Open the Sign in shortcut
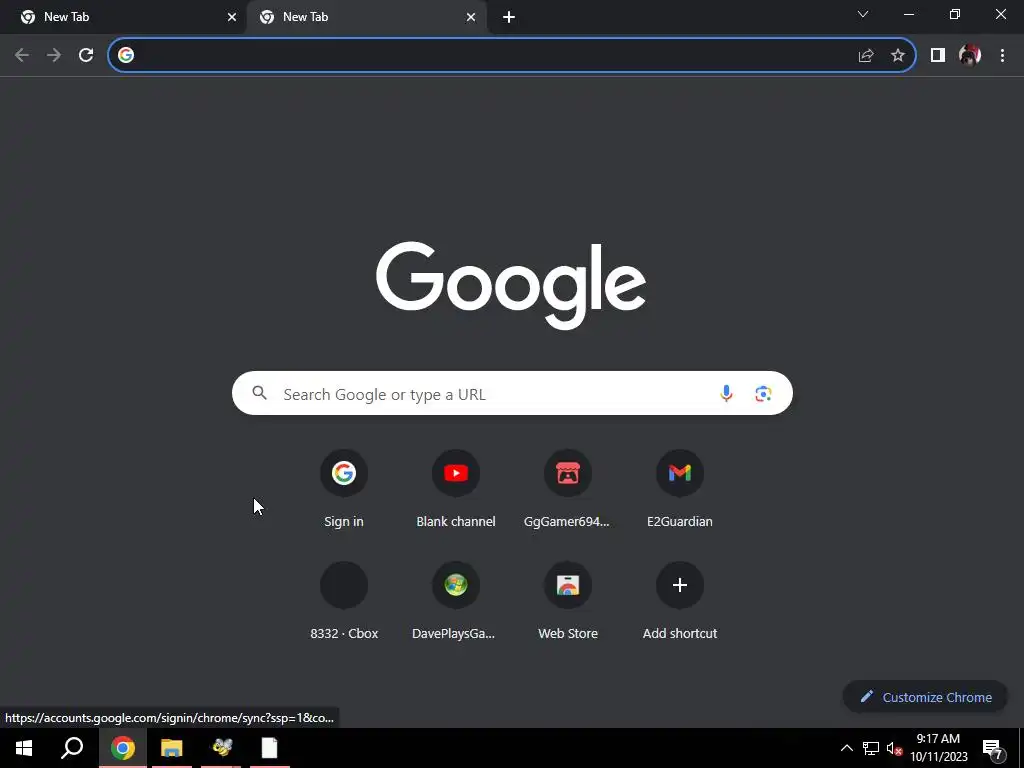This screenshot has height=768, width=1024. pyautogui.click(x=344, y=488)
